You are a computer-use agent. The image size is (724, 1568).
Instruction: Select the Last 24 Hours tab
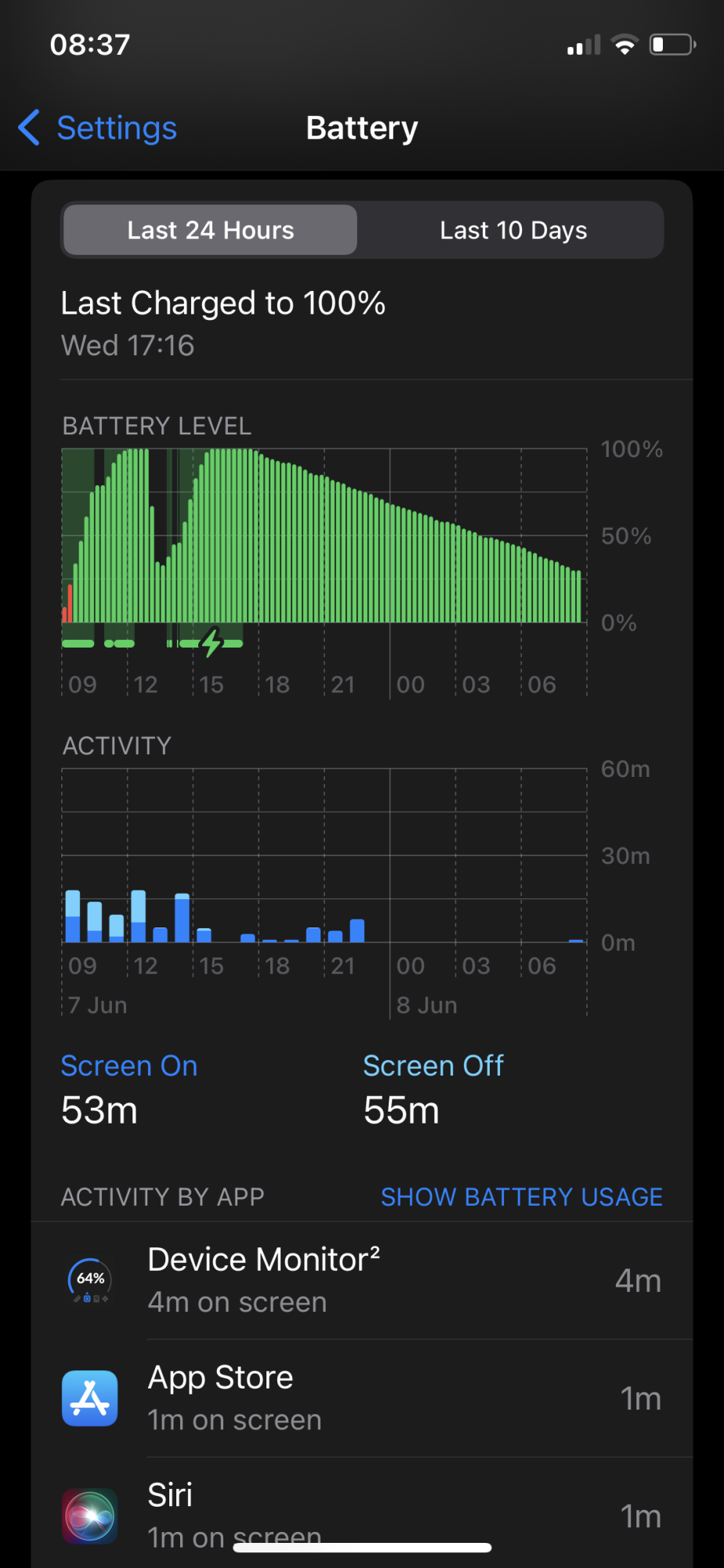[x=210, y=230]
